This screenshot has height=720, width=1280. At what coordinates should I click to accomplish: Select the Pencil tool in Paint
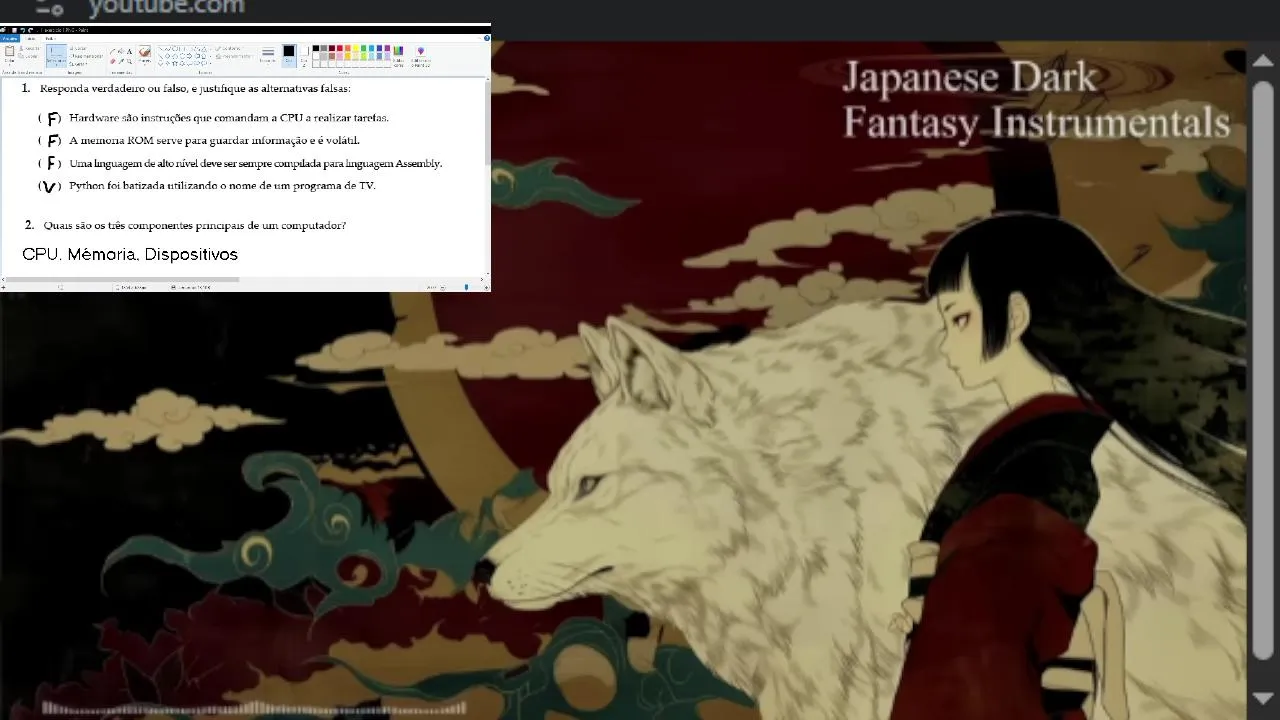pyautogui.click(x=112, y=52)
